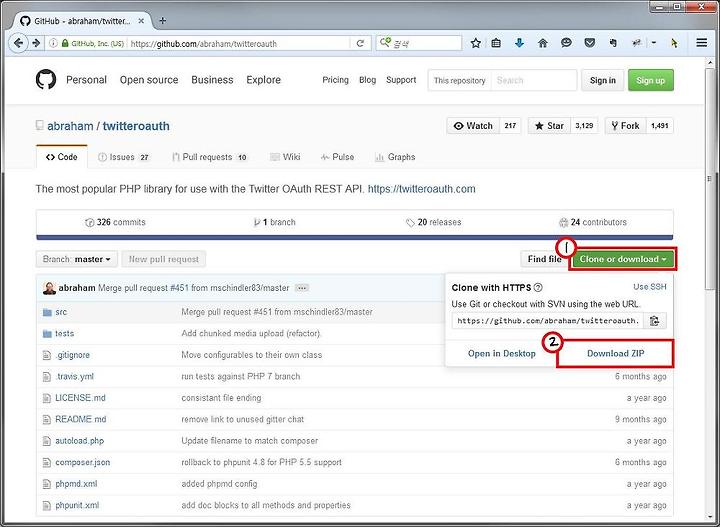Copy clone URL with clipboard icon
This screenshot has width=720, height=527.
[654, 320]
